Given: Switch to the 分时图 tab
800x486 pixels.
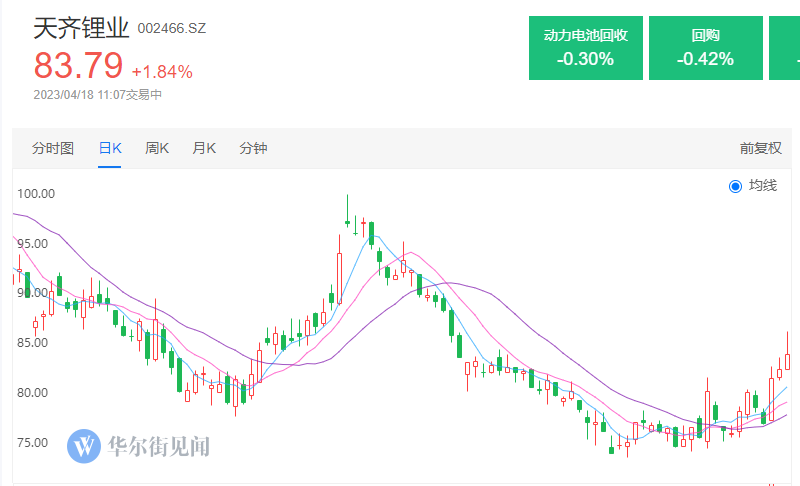Looking at the screenshot, I should pyautogui.click(x=53, y=148).
